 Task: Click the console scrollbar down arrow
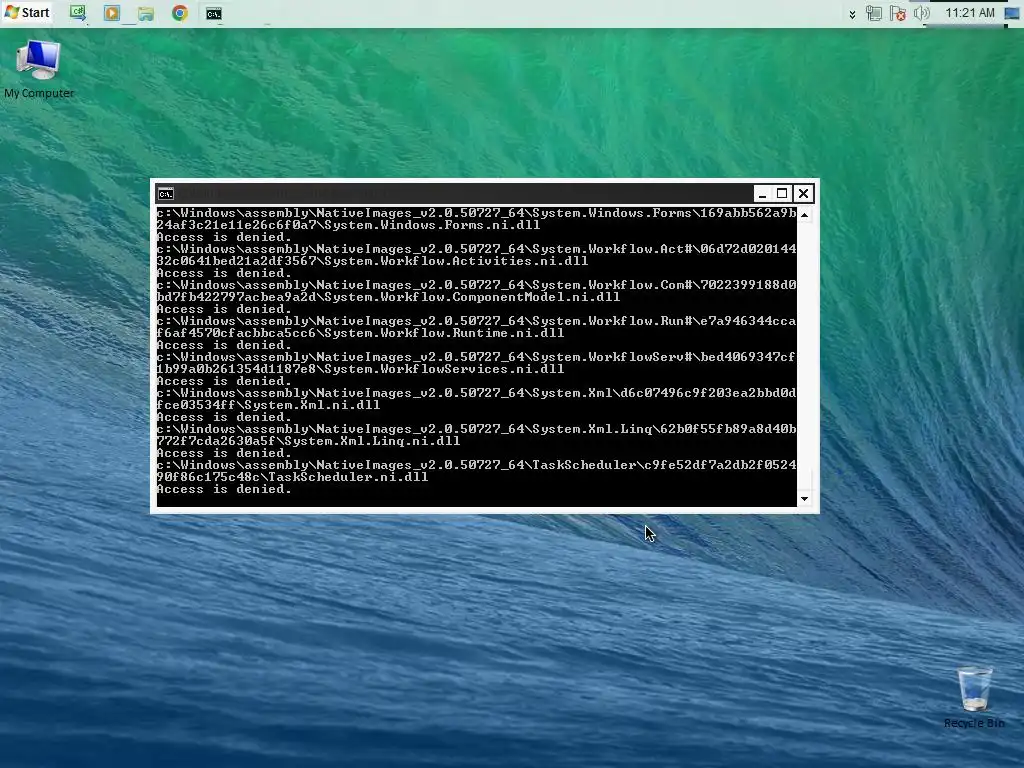click(x=805, y=499)
